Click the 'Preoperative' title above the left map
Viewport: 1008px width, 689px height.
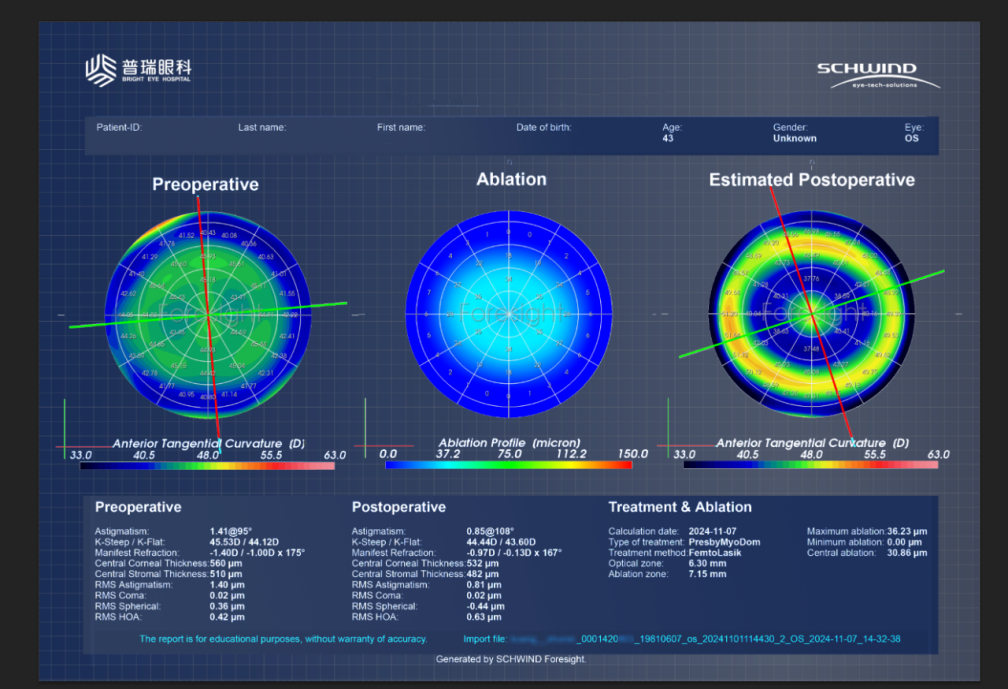pos(206,184)
